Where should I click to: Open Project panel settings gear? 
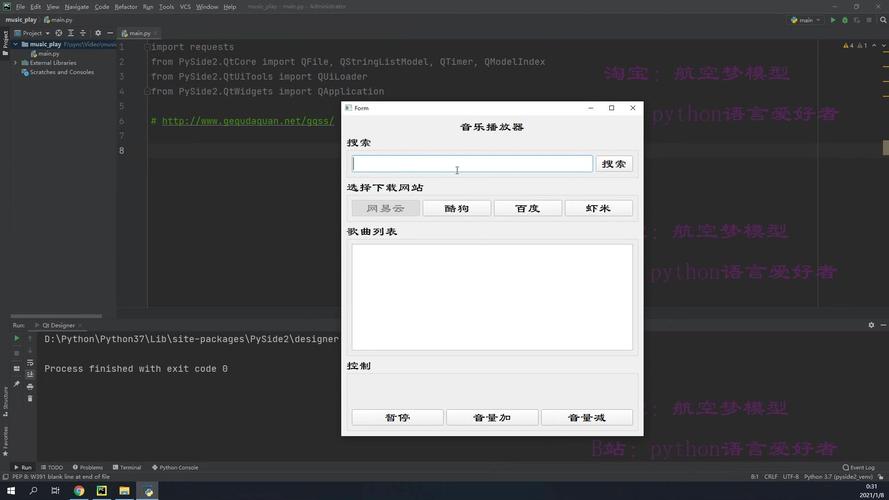click(x=98, y=33)
